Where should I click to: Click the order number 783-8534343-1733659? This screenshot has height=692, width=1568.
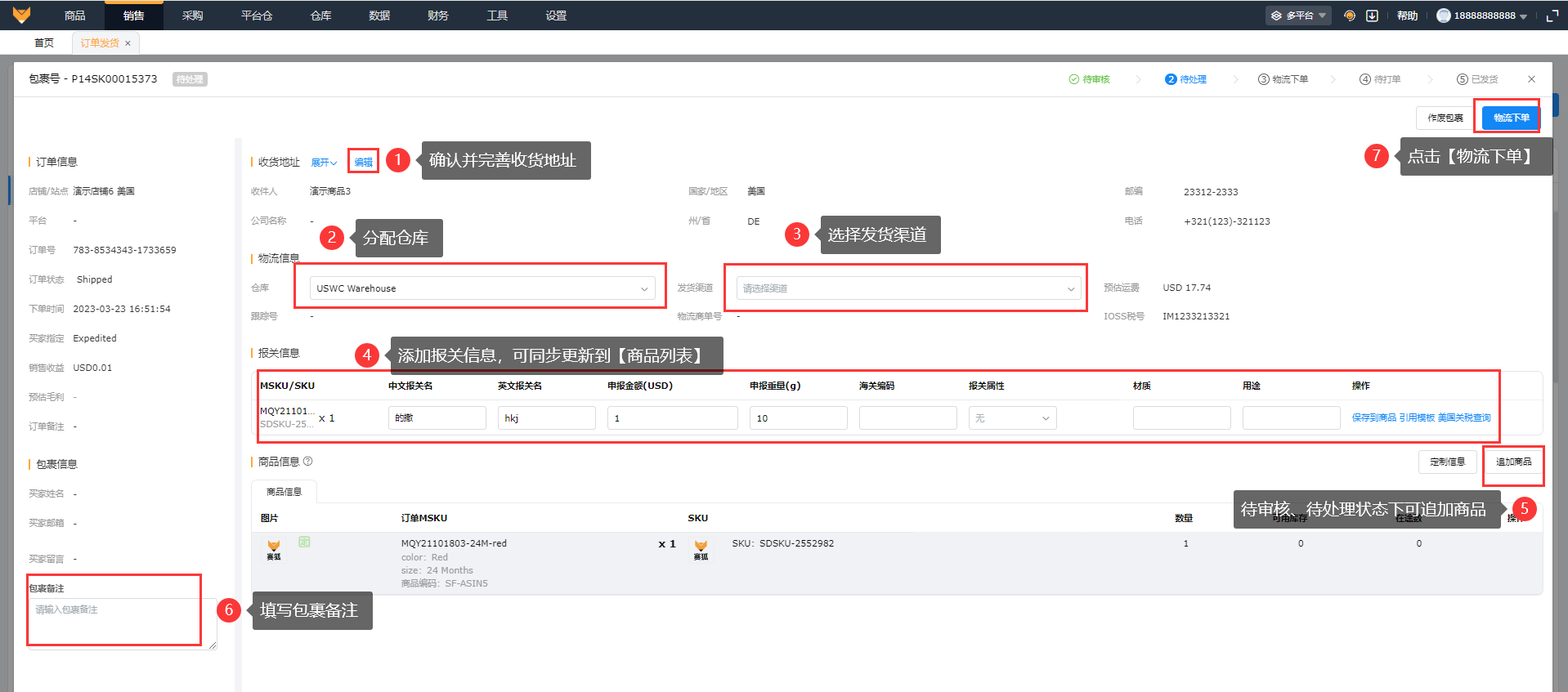(124, 250)
